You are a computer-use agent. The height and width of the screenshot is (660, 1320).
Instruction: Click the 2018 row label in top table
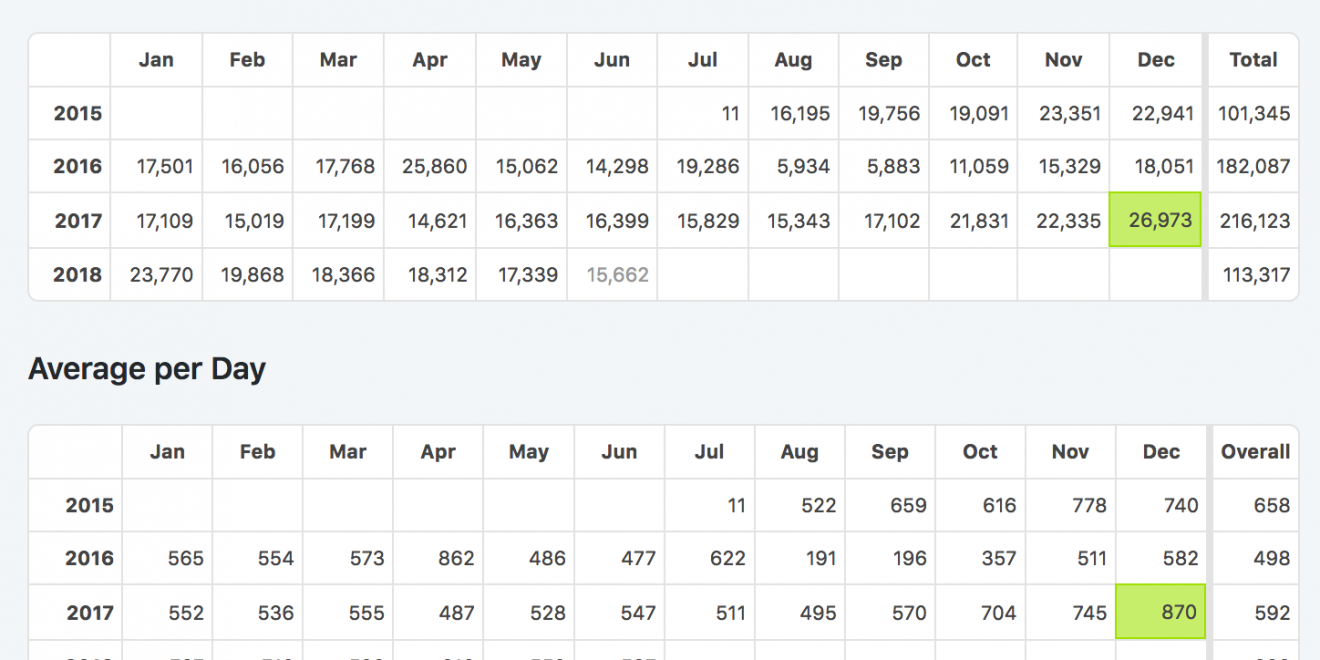78,274
